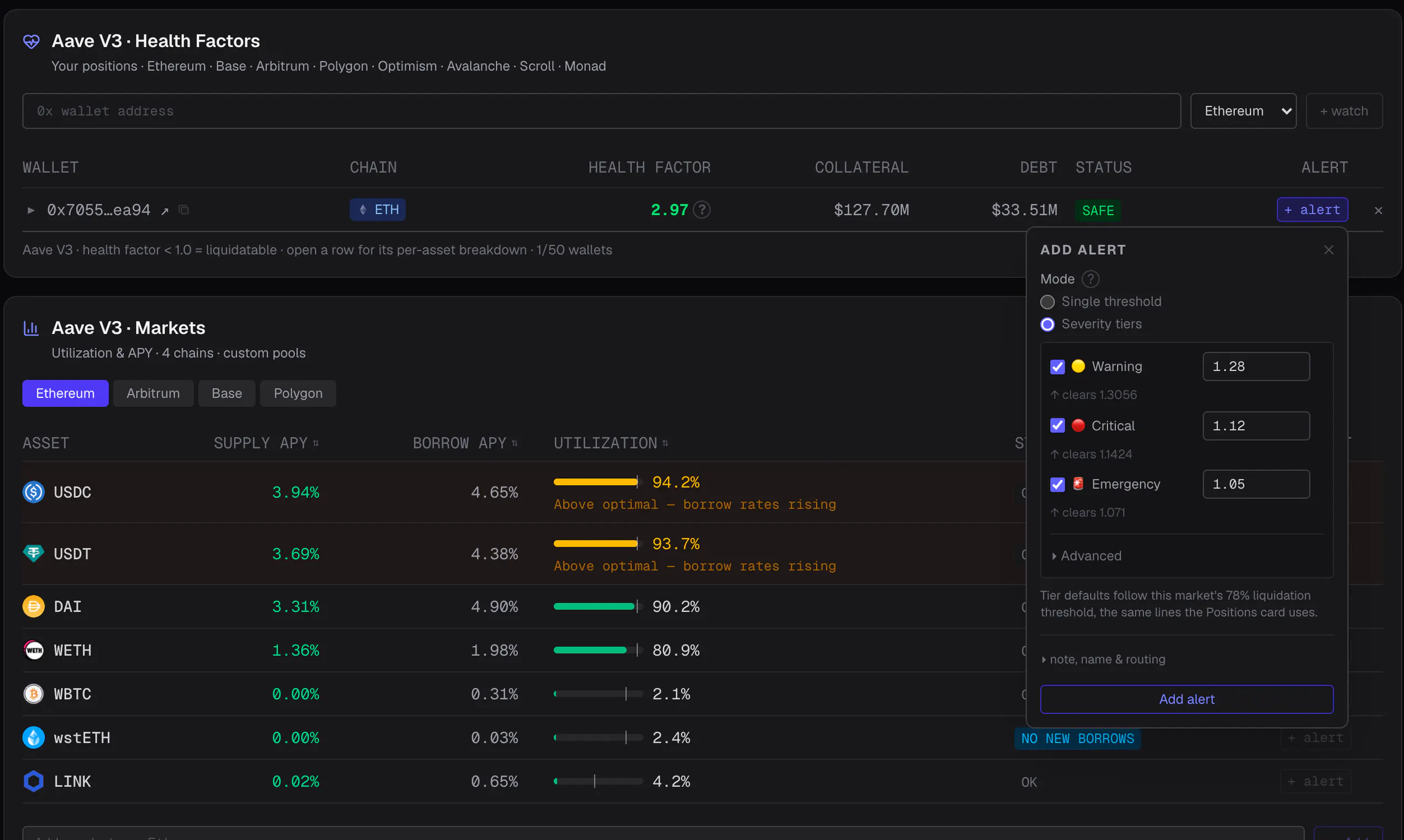Sort by Supply APY column
Image resolution: width=1404 pixels, height=840 pixels.
click(266, 443)
